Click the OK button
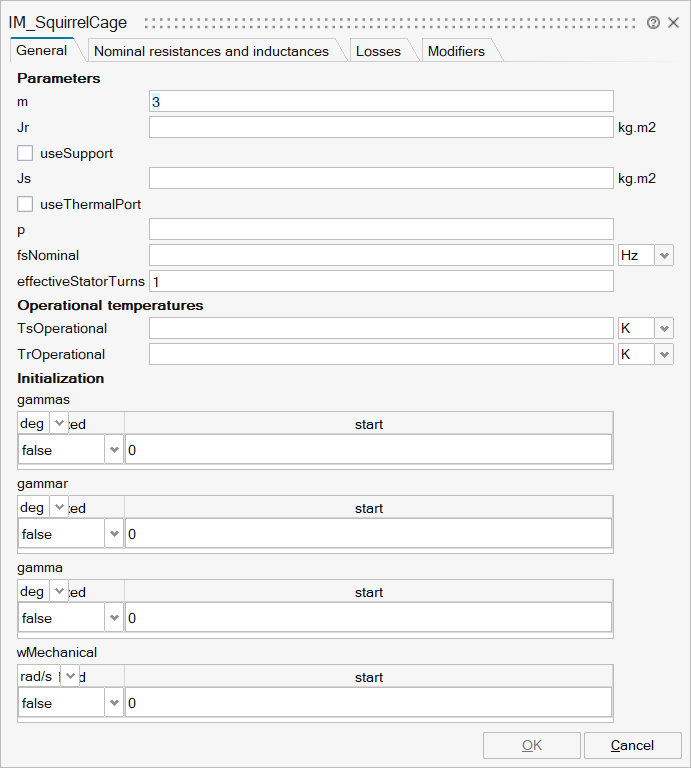This screenshot has height=768, width=691. [x=531, y=745]
